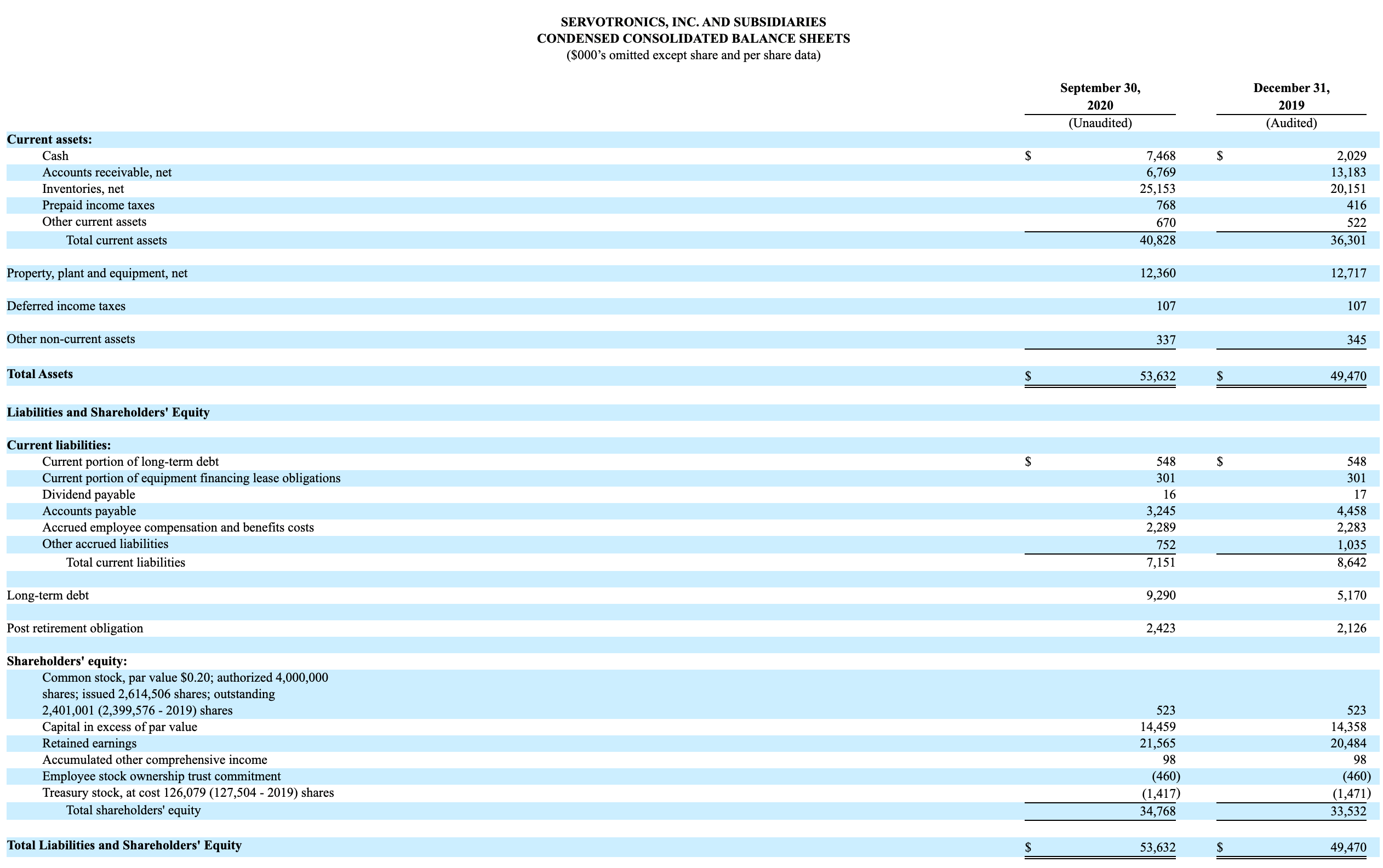The image size is (1383, 868).
Task: Click 'Other current assets' label
Action: click(94, 221)
